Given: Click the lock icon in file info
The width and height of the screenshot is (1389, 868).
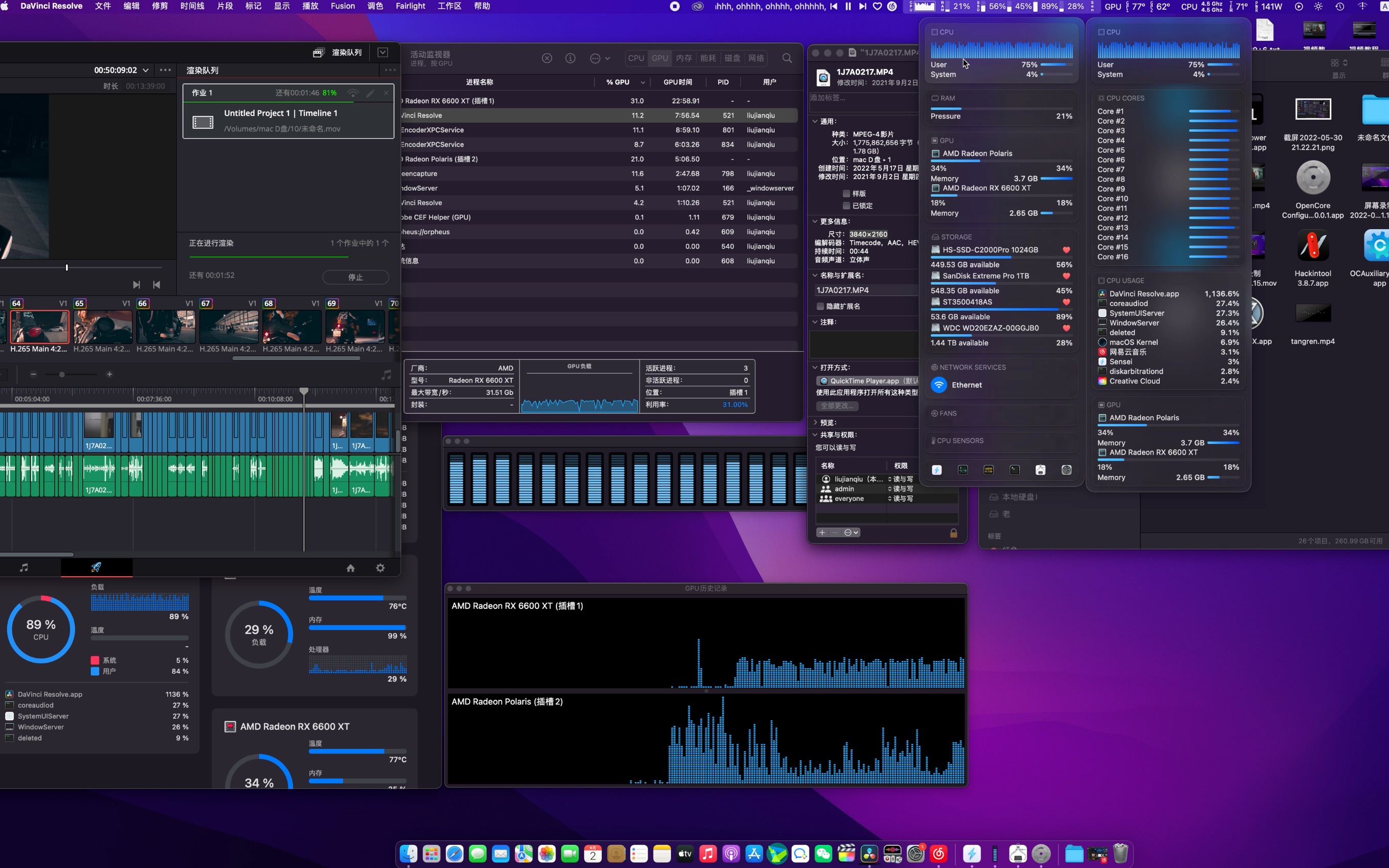Looking at the screenshot, I should (x=953, y=533).
